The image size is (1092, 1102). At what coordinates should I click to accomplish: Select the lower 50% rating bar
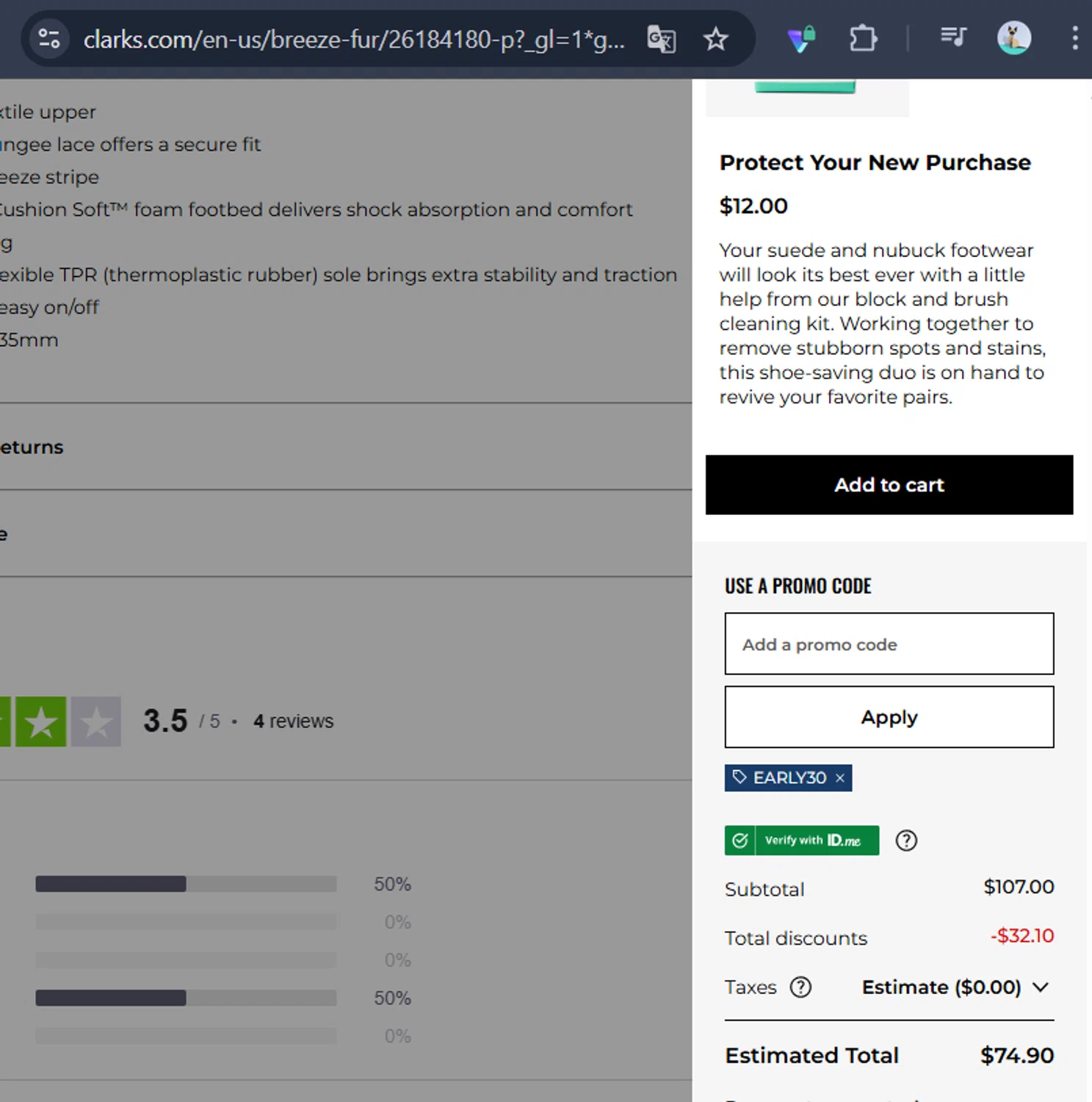pyautogui.click(x=186, y=998)
